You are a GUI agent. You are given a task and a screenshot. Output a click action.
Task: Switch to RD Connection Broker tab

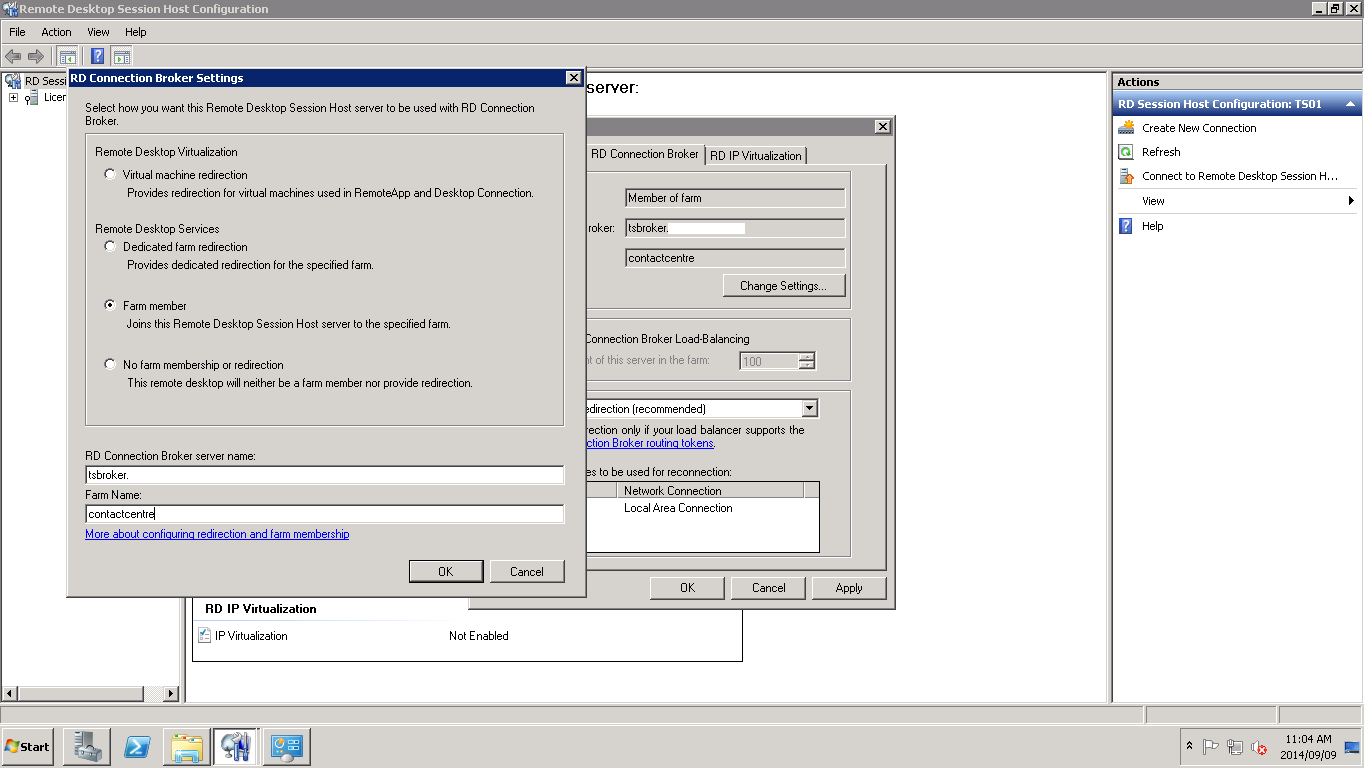pyautogui.click(x=645, y=154)
